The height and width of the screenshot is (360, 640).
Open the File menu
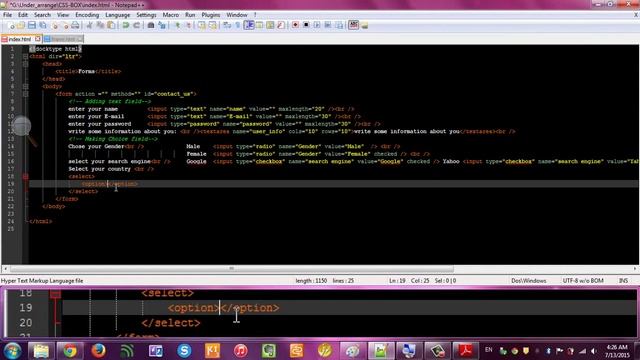7,15
